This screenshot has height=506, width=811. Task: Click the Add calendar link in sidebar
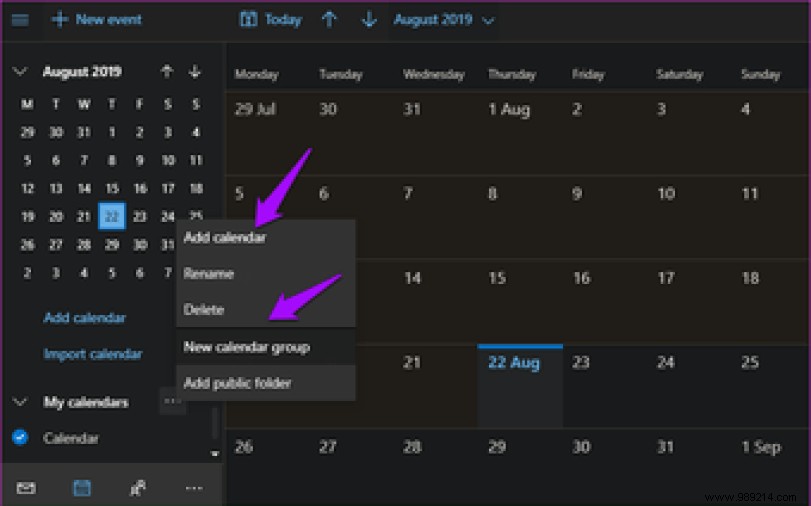click(x=85, y=317)
